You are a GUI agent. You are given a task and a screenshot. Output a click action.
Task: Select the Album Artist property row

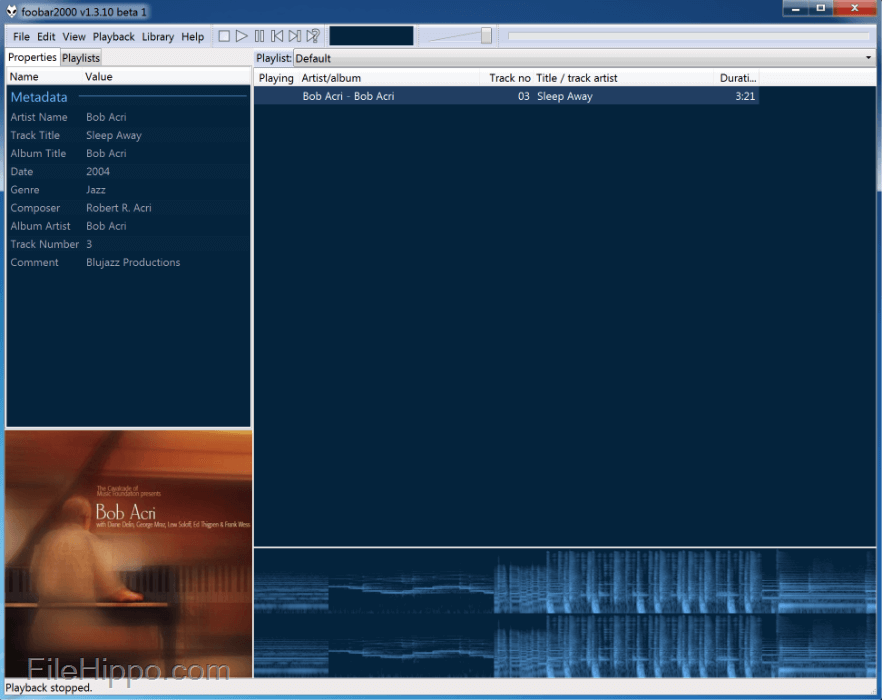128,226
